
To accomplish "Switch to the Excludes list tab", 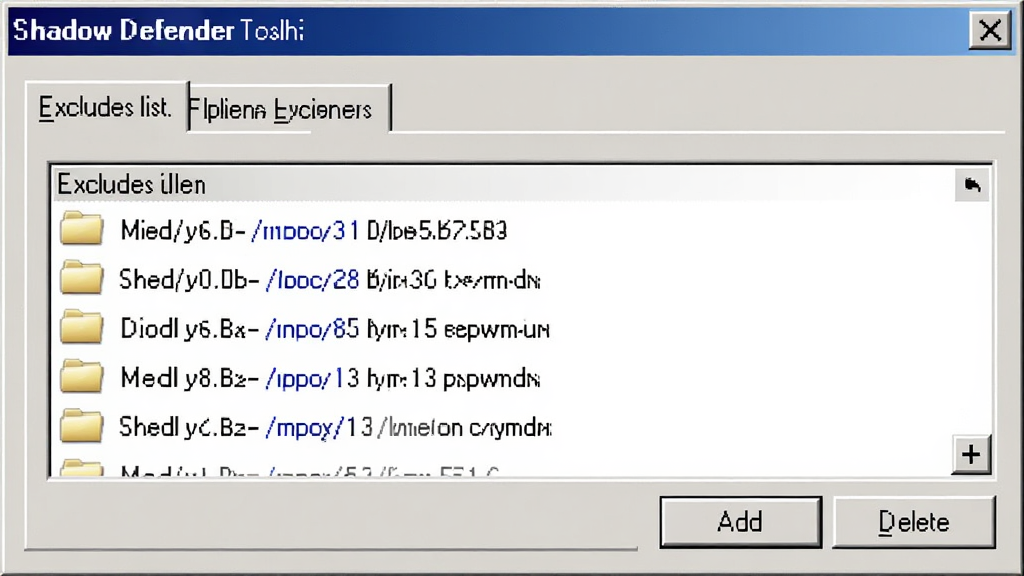I will [106, 108].
